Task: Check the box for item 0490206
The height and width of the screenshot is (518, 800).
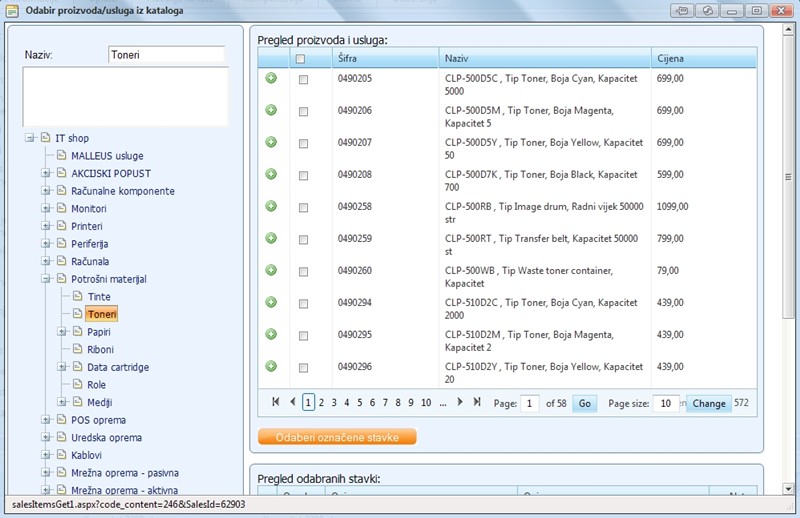Action: (304, 112)
